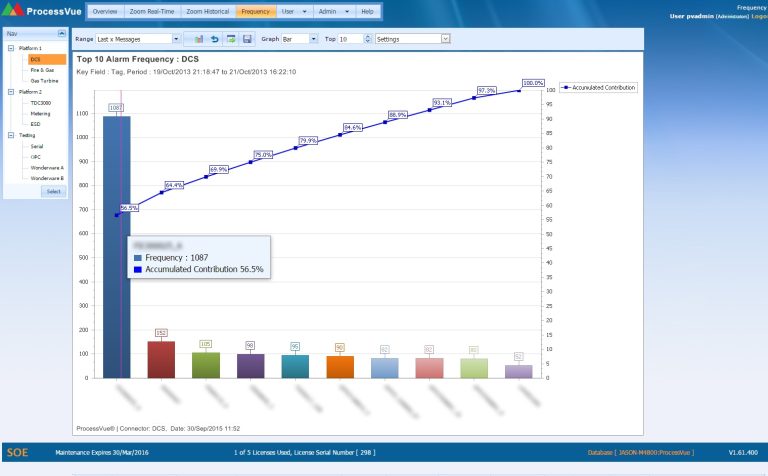The image size is (768, 476).
Task: Collapse the Nav panel with chevron button
Action: pos(62,33)
